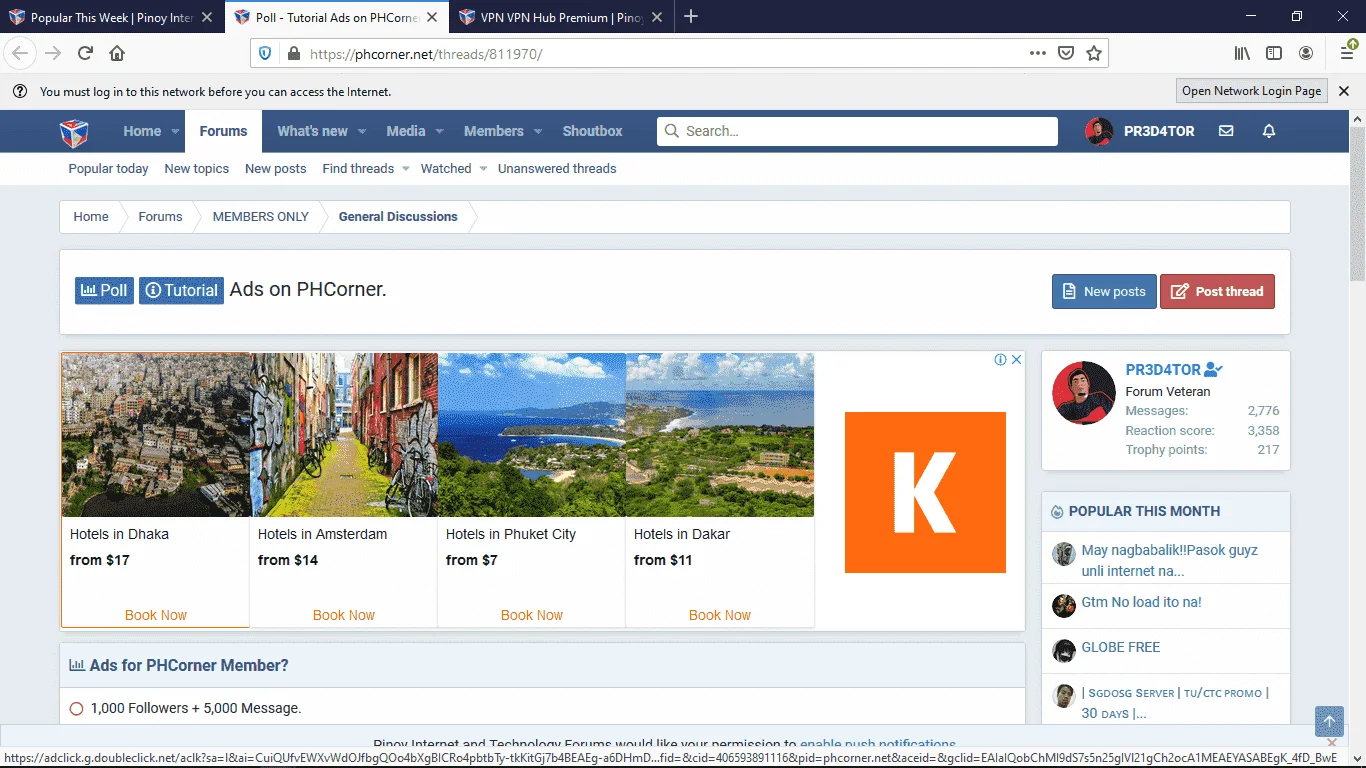Bookmark this page with star icon

1094,53
